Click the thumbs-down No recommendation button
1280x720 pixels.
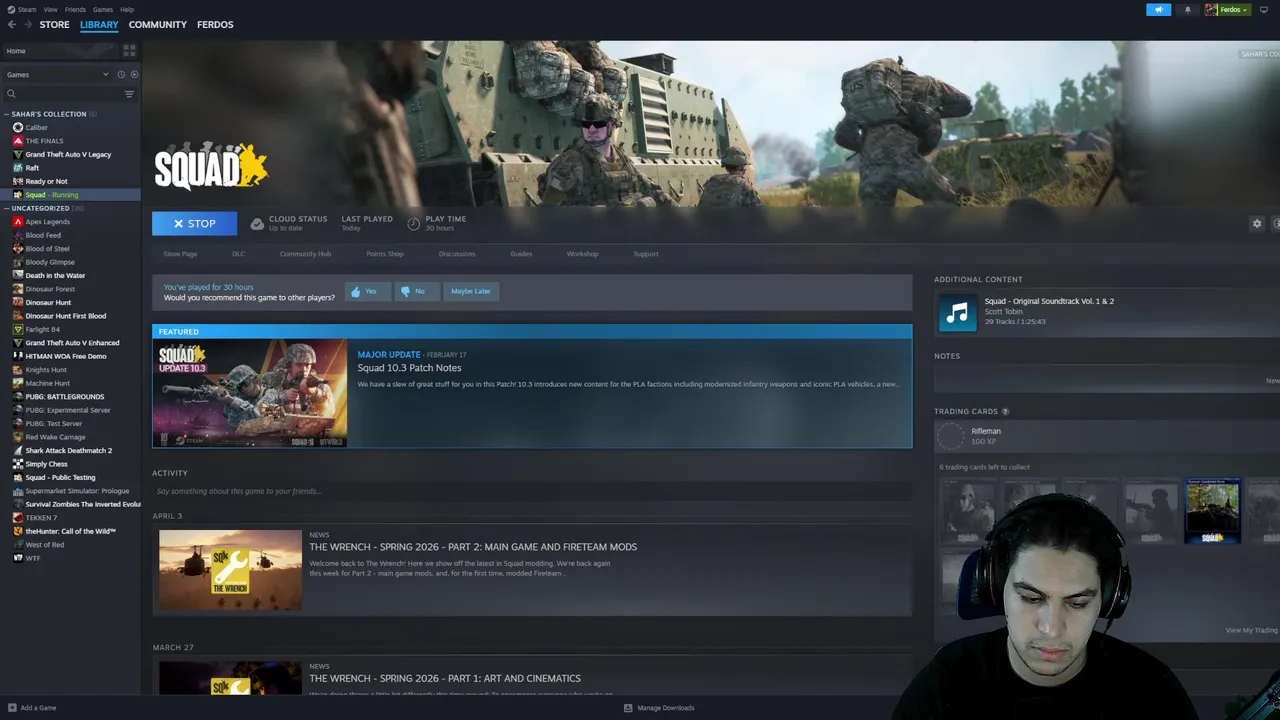point(415,291)
